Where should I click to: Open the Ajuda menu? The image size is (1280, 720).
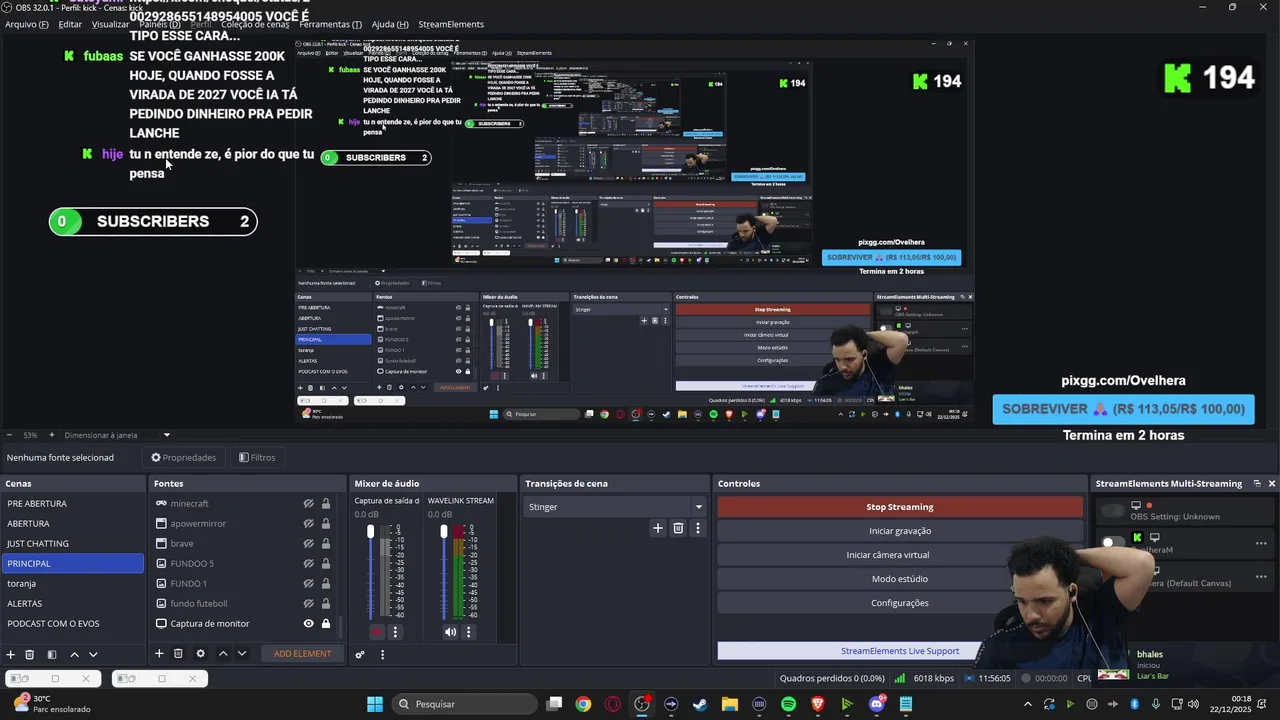[x=390, y=24]
